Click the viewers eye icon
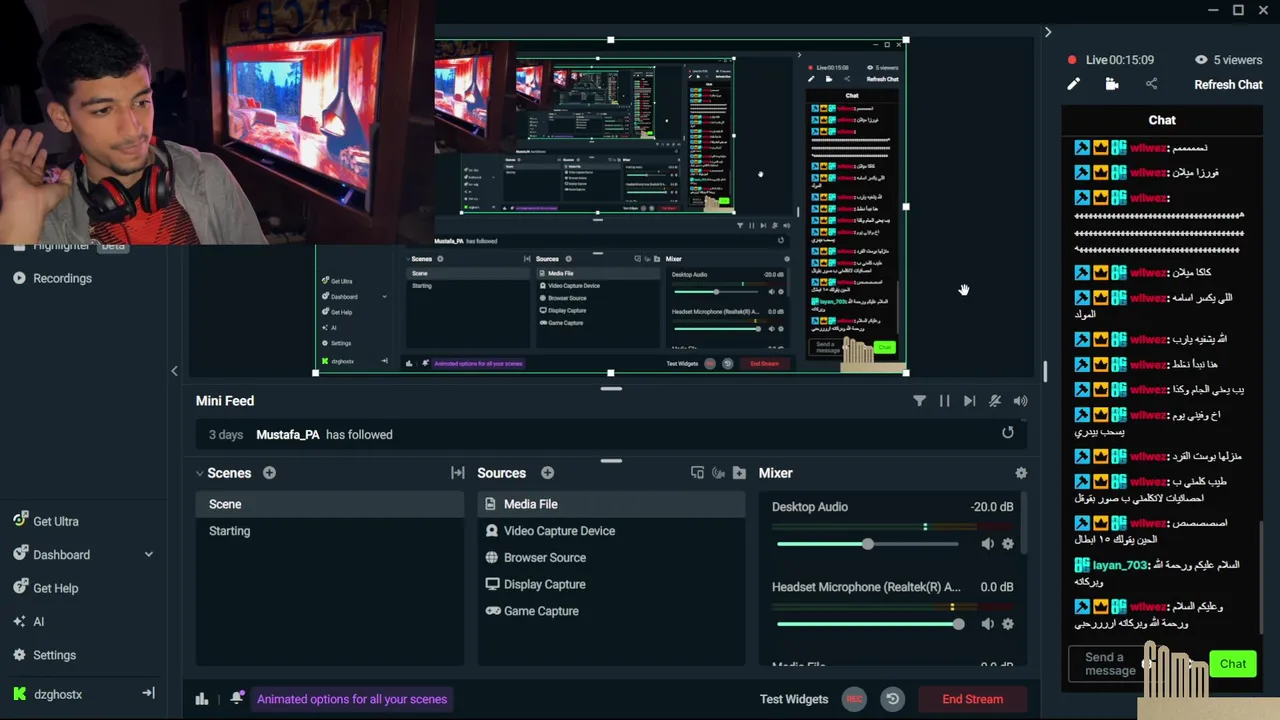 1201,60
